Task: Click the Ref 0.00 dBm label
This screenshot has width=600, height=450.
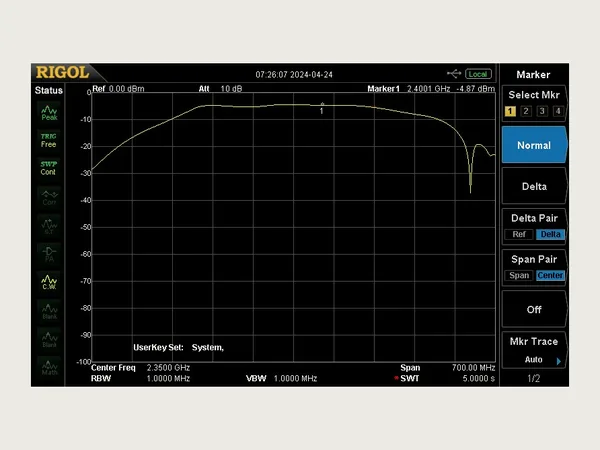Action: [x=118, y=89]
